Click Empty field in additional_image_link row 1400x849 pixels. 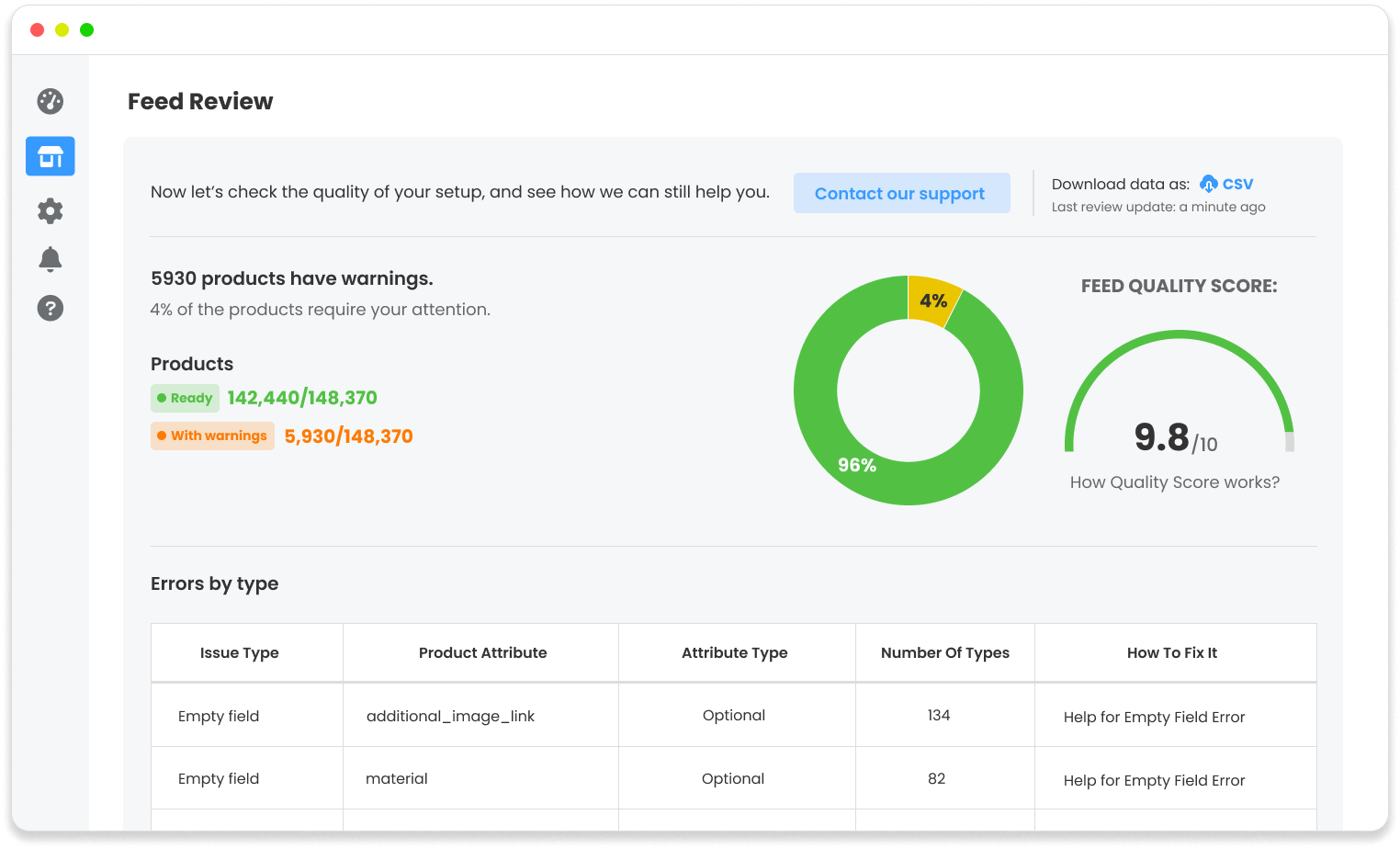(x=219, y=716)
